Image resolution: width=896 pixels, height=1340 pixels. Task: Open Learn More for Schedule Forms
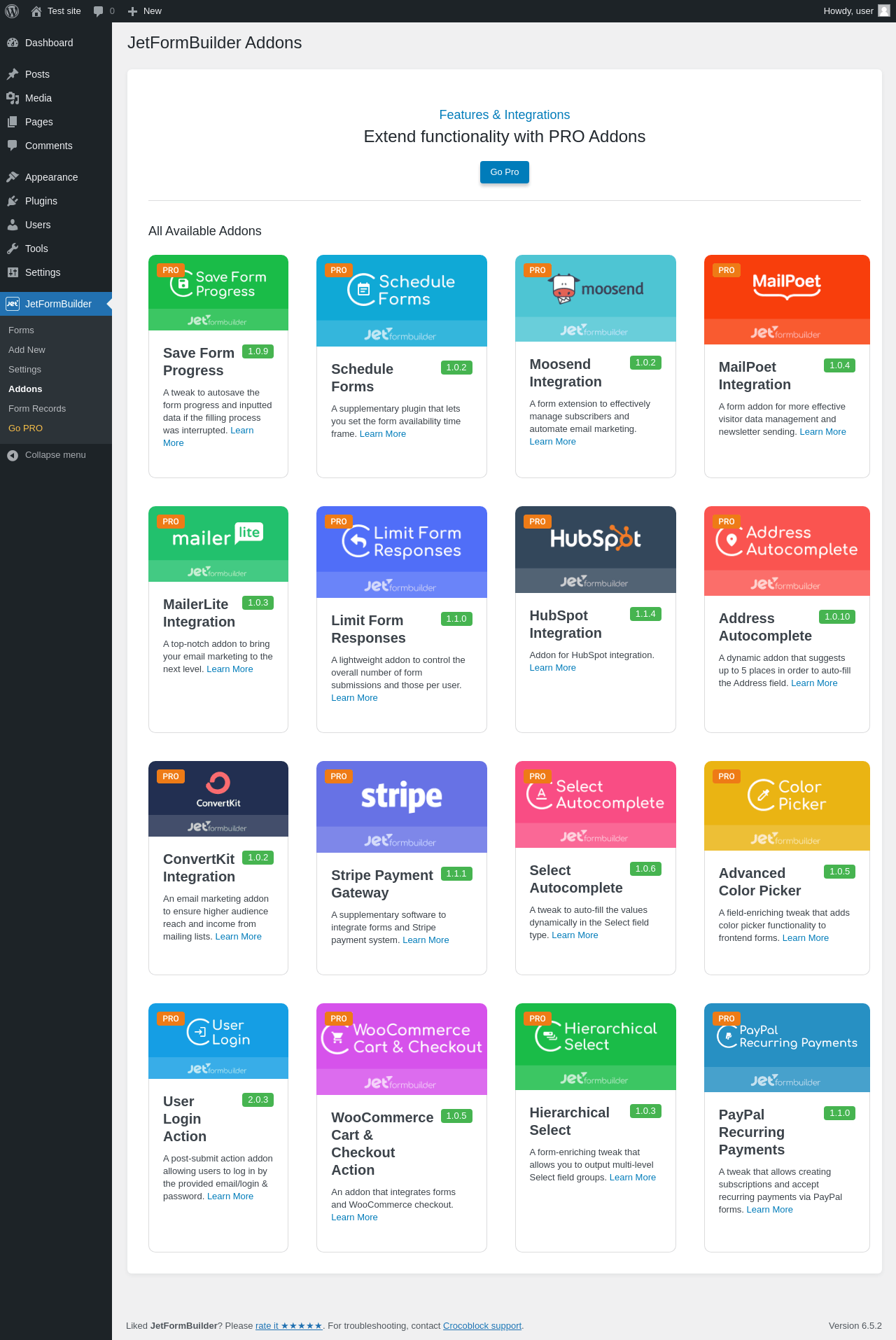click(383, 434)
